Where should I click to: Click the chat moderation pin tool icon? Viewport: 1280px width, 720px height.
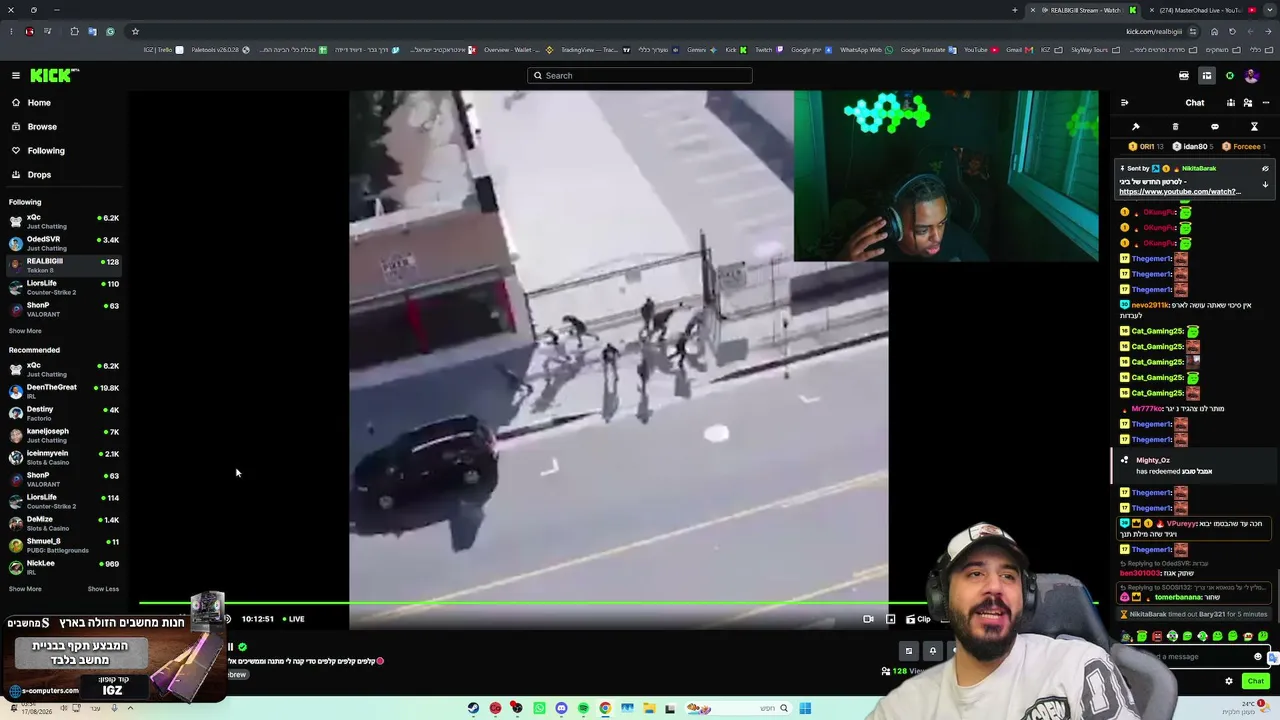pyautogui.click(x=1135, y=127)
